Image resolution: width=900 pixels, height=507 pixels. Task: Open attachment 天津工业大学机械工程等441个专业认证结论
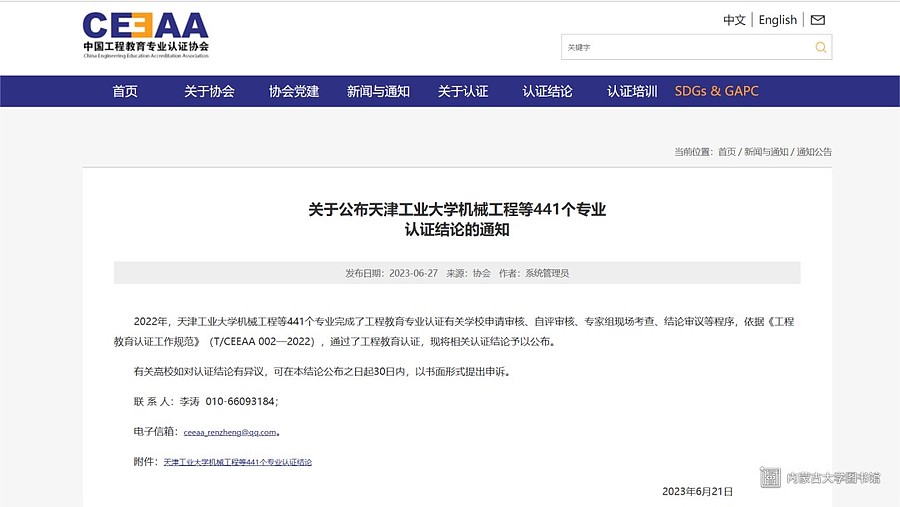238,462
